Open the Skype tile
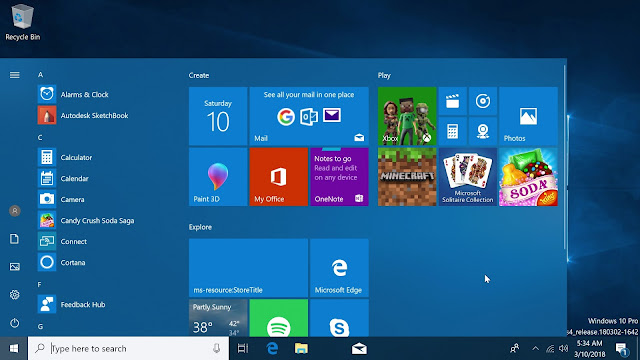This screenshot has width=640, height=360. 339,318
